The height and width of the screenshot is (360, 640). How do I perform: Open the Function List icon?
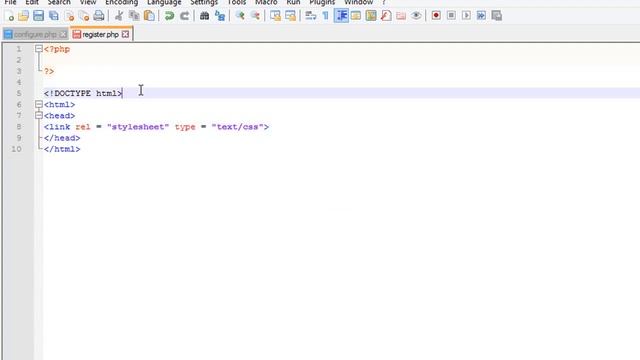(x=386, y=16)
